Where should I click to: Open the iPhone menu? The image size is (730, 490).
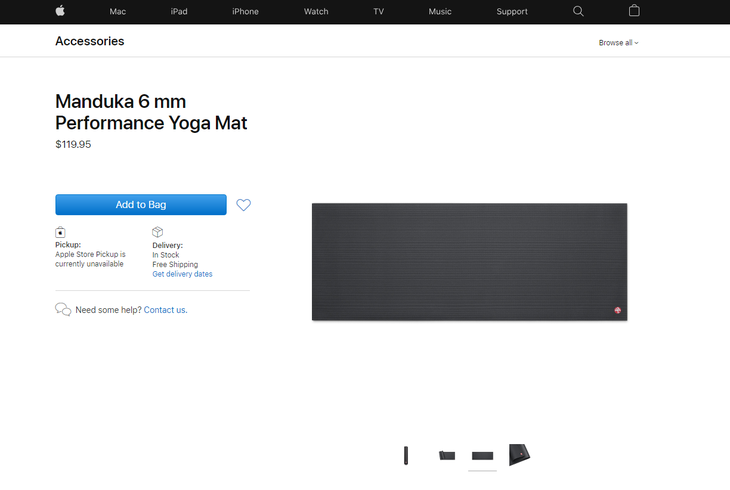(x=245, y=12)
